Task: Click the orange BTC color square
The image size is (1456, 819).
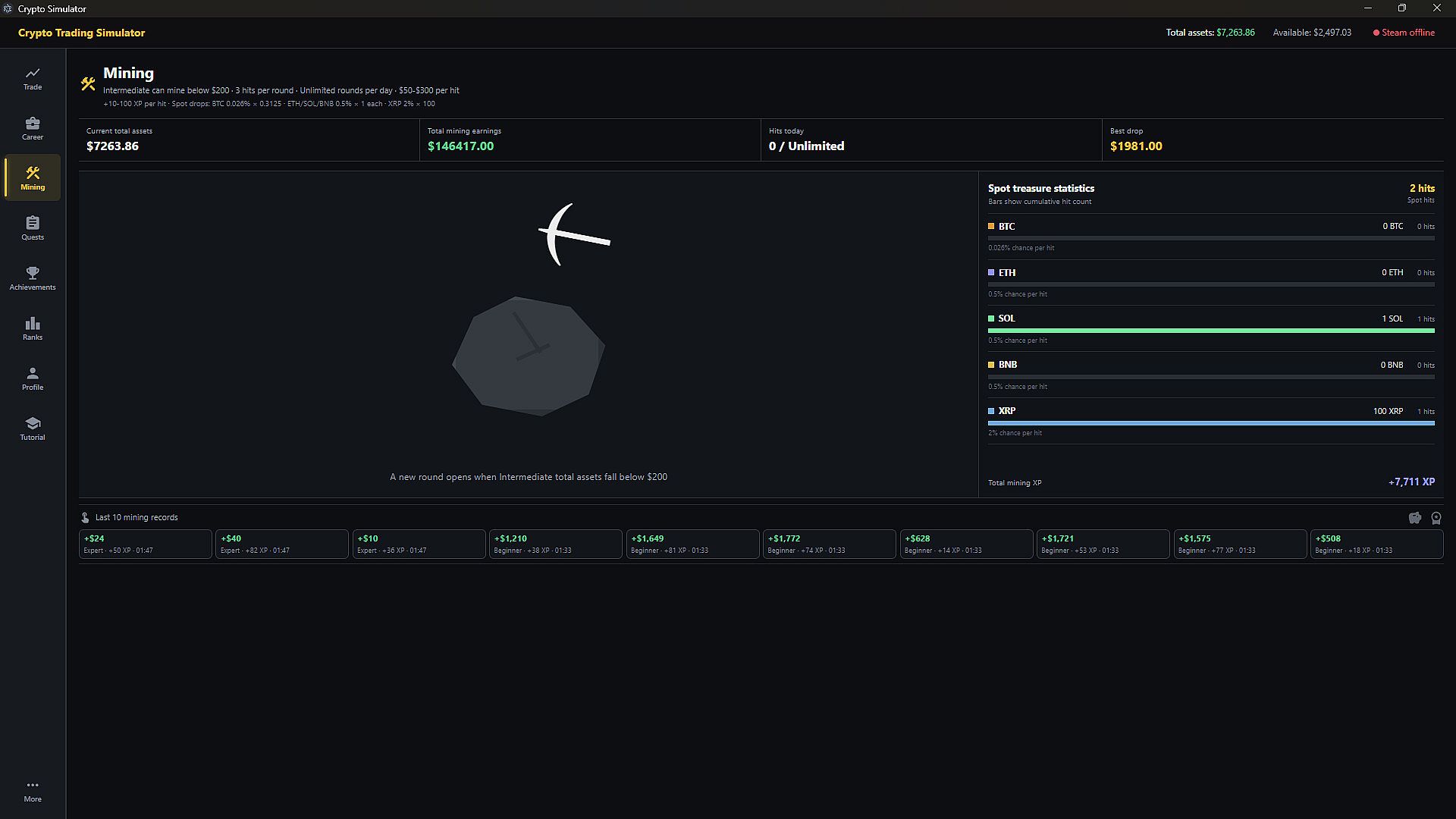Action: [x=991, y=226]
